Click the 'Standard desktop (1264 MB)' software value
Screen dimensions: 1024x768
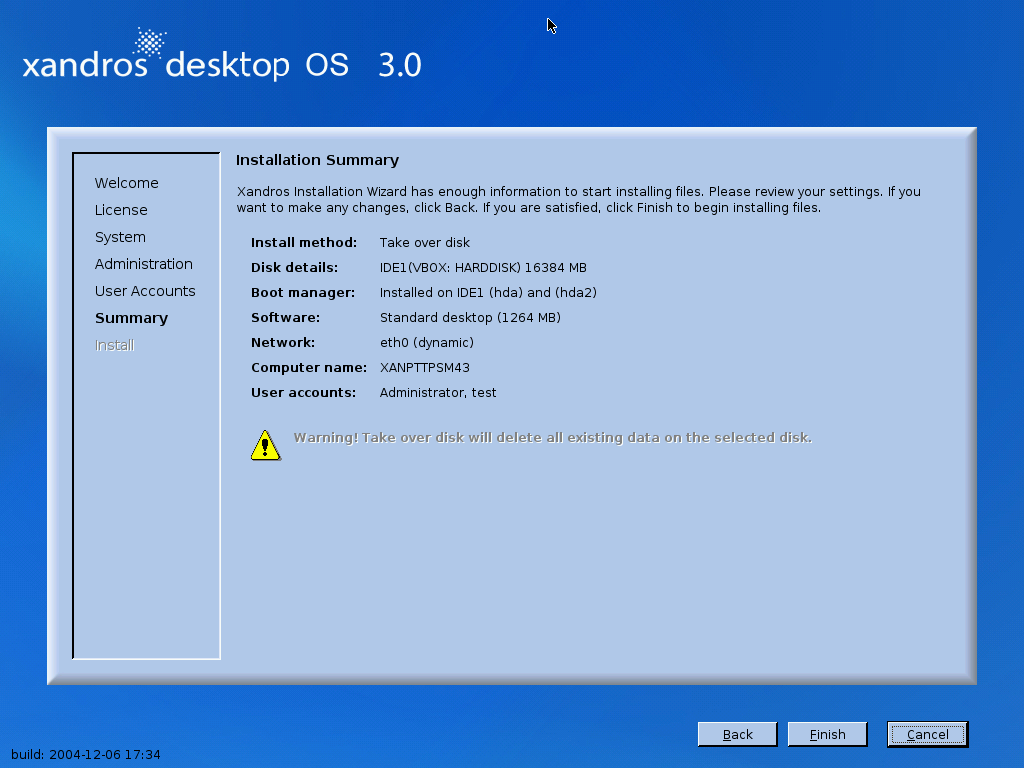(470, 317)
